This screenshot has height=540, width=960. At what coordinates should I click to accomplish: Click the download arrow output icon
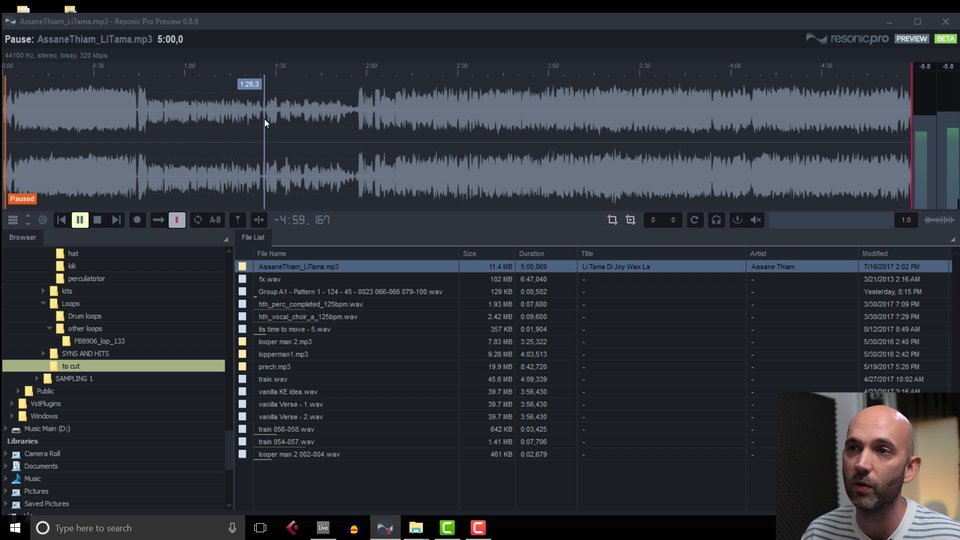tap(737, 220)
